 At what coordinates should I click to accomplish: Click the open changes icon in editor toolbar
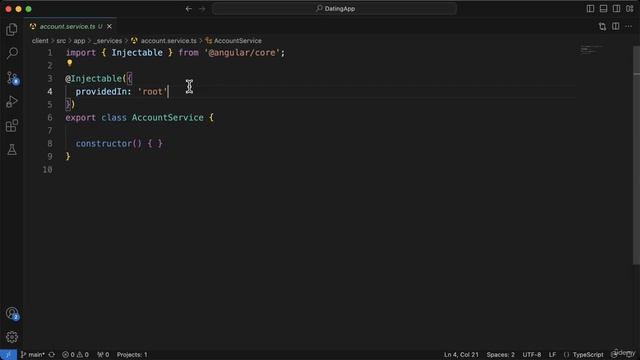602,27
